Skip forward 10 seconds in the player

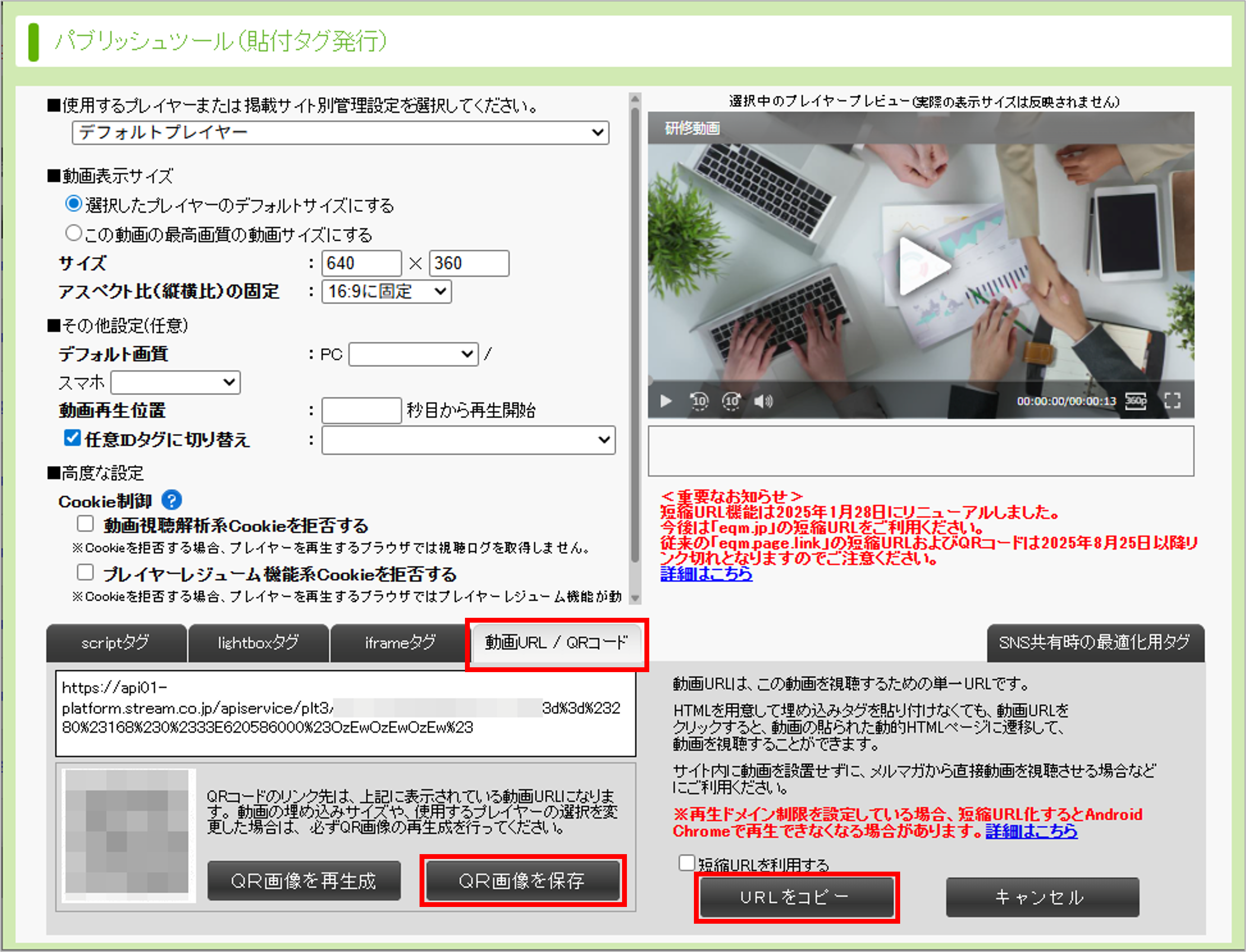(x=731, y=400)
